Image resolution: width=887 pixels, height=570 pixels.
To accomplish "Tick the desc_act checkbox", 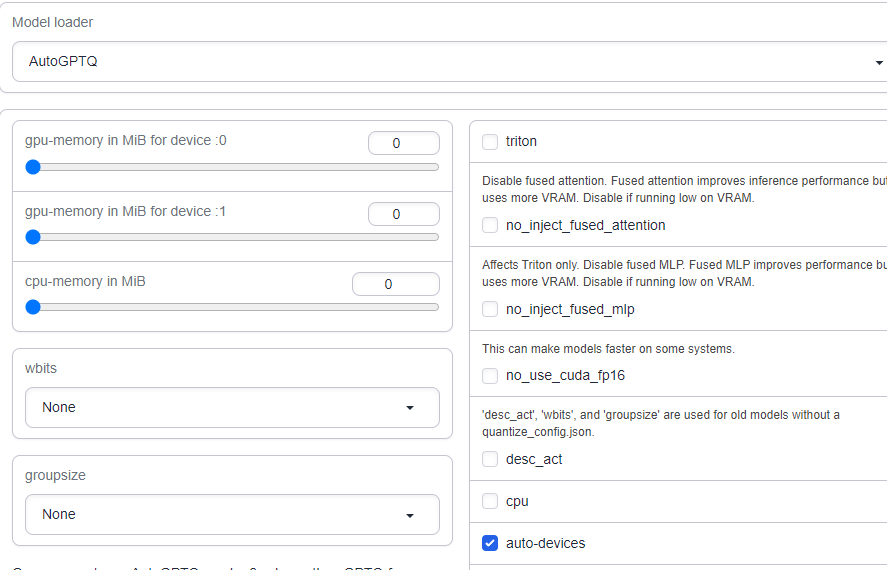I will point(490,460).
